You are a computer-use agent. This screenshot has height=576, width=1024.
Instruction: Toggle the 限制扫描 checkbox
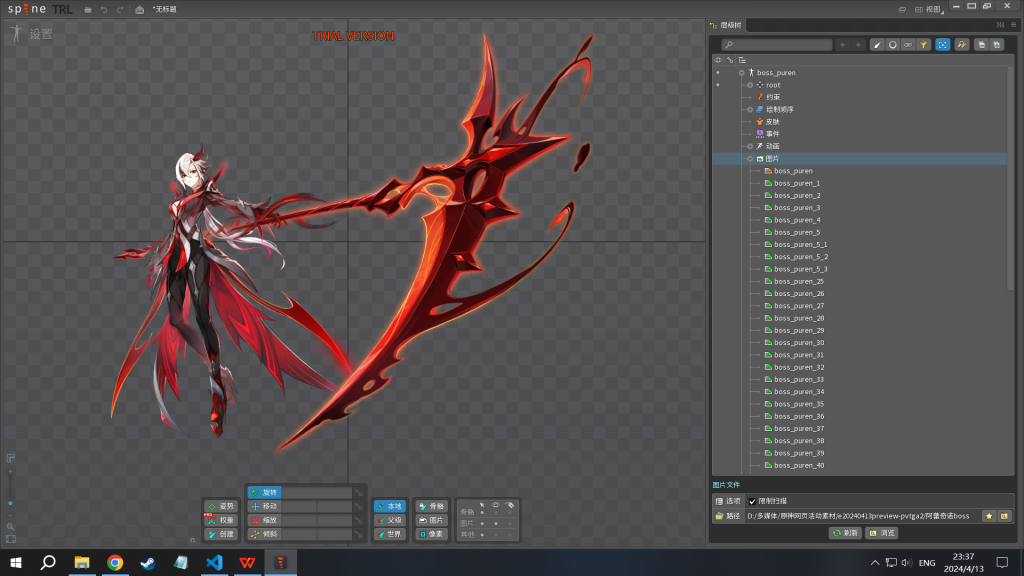pos(752,502)
